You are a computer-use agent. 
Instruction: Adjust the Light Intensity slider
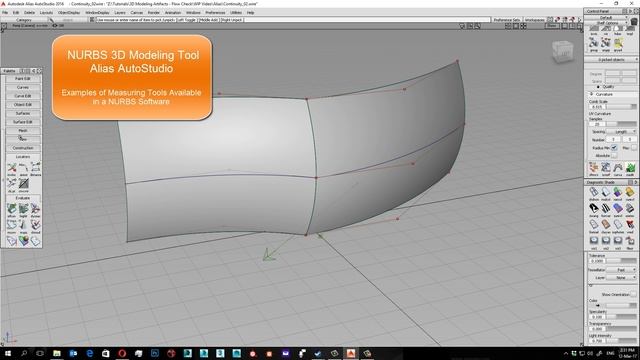pyautogui.click(x=621, y=340)
